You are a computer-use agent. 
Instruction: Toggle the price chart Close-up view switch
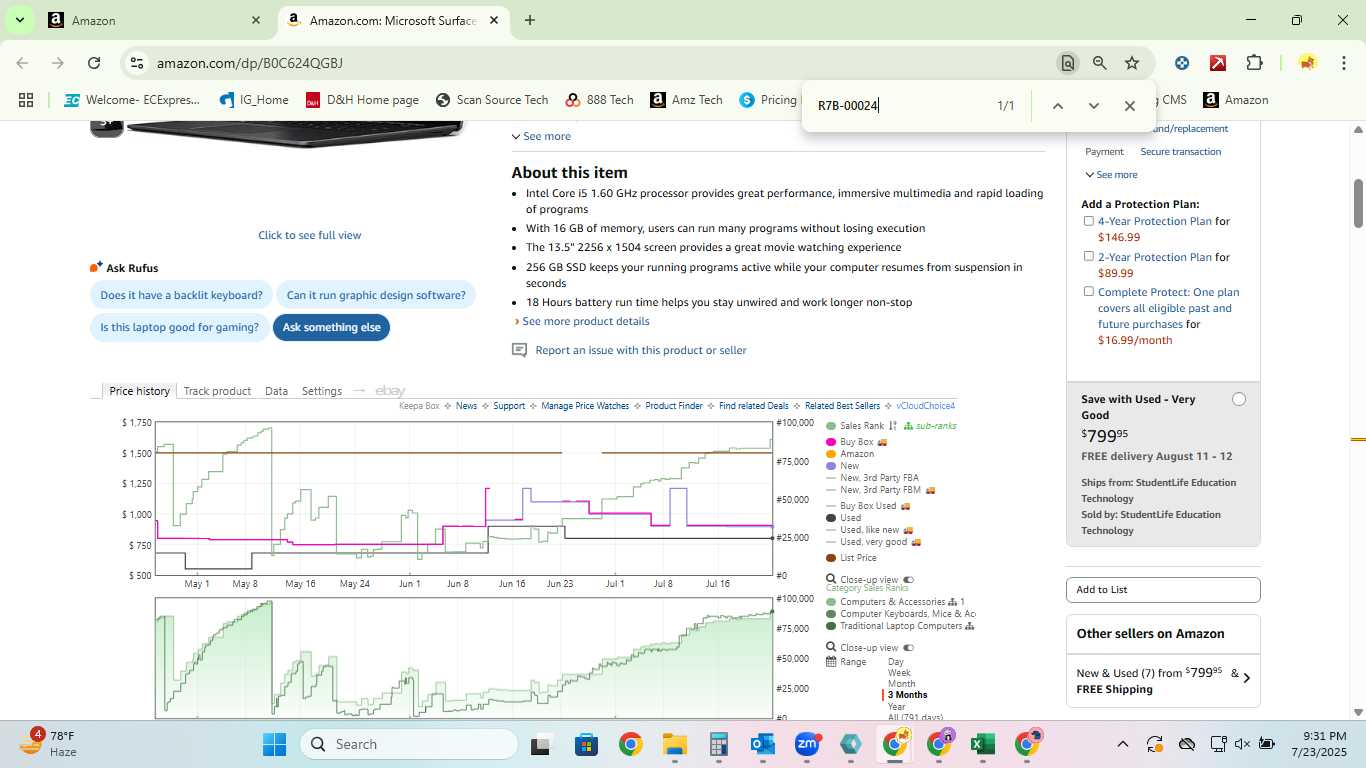coord(909,580)
